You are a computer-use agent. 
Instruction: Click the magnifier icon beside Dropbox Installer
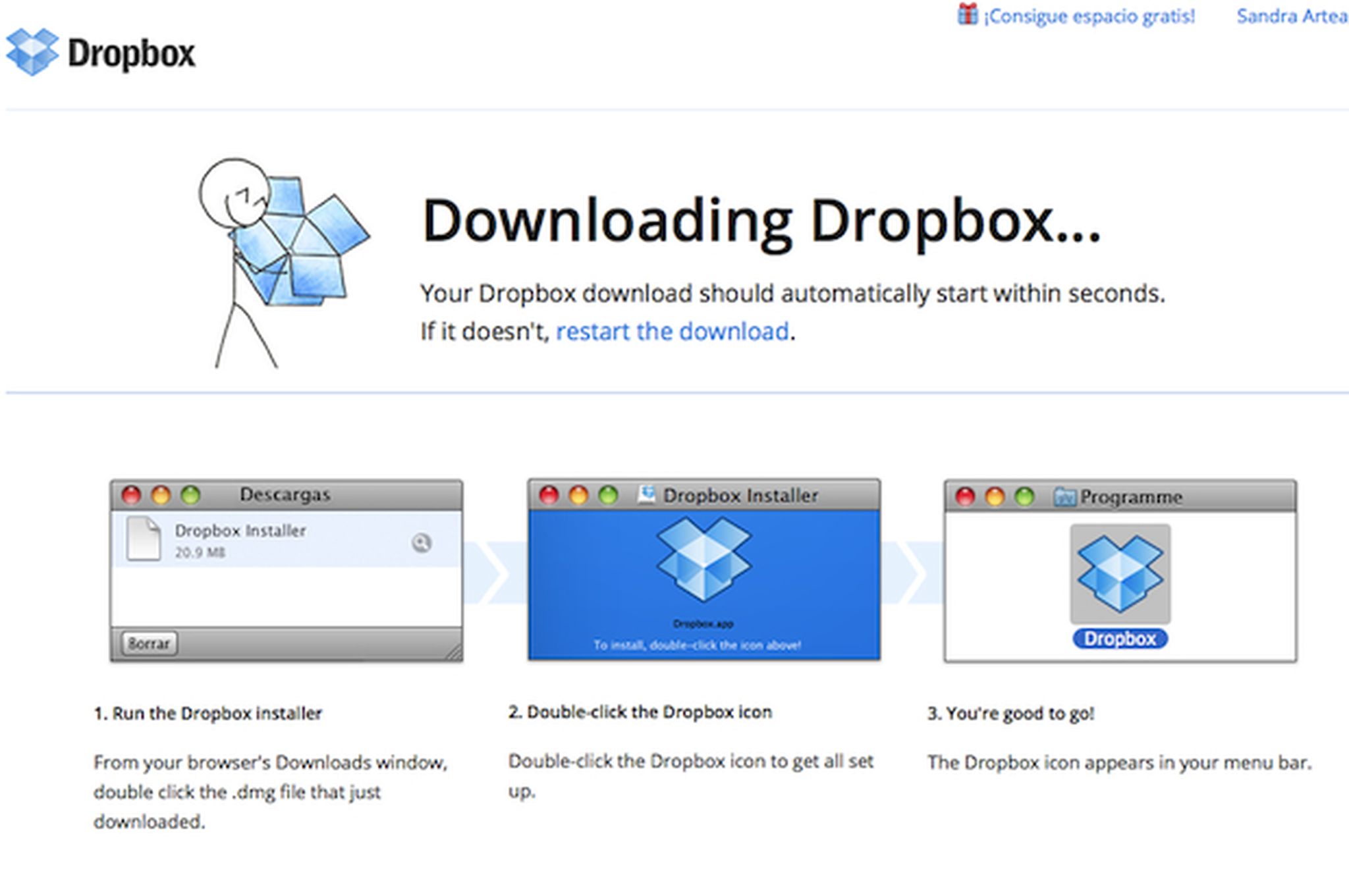tap(422, 544)
